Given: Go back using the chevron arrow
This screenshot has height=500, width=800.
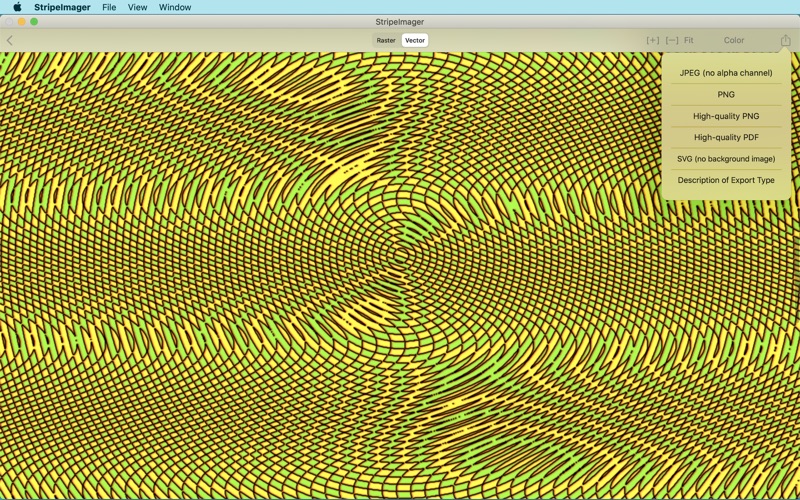Looking at the screenshot, I should (10, 40).
